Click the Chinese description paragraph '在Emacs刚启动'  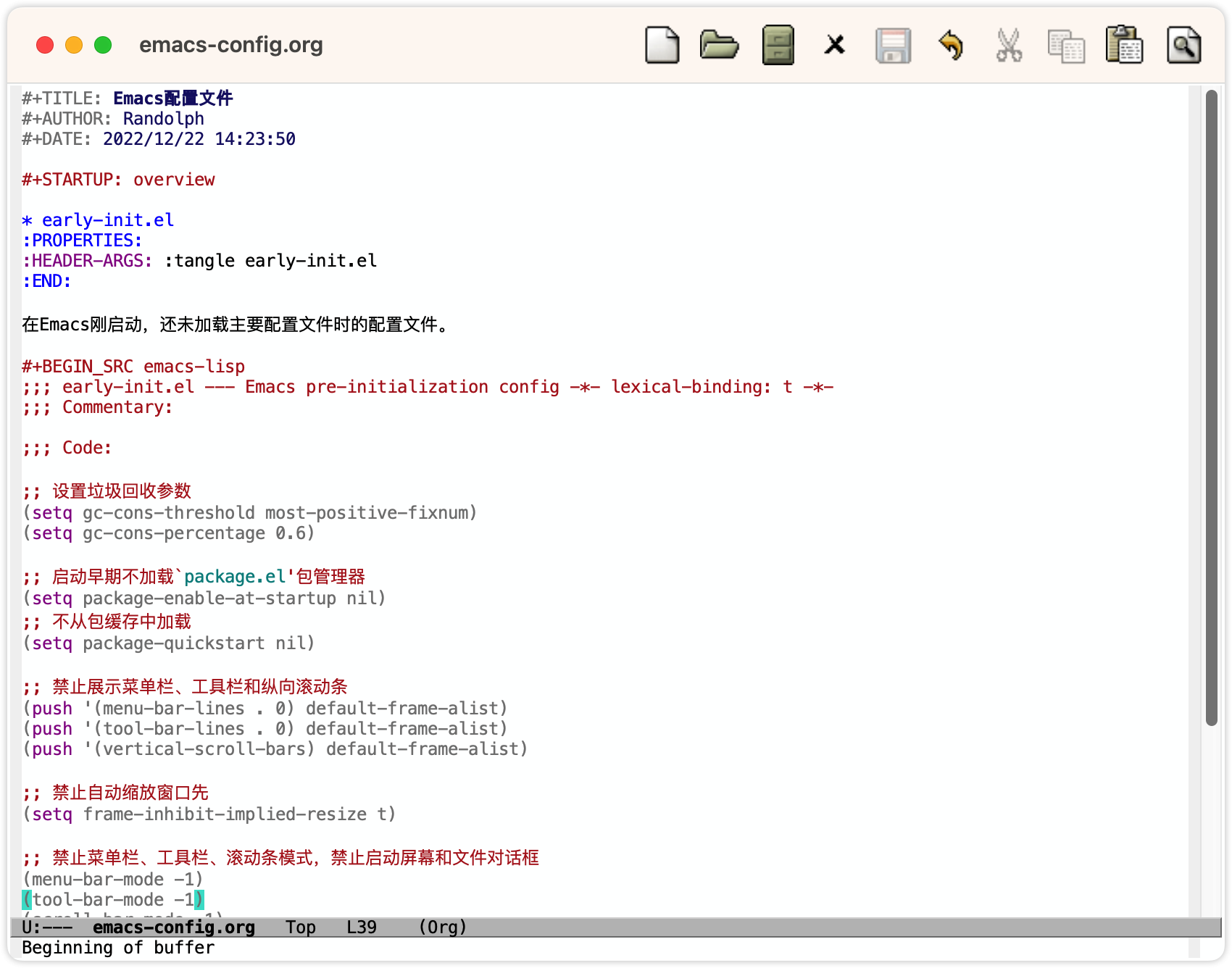pyautogui.click(x=235, y=325)
